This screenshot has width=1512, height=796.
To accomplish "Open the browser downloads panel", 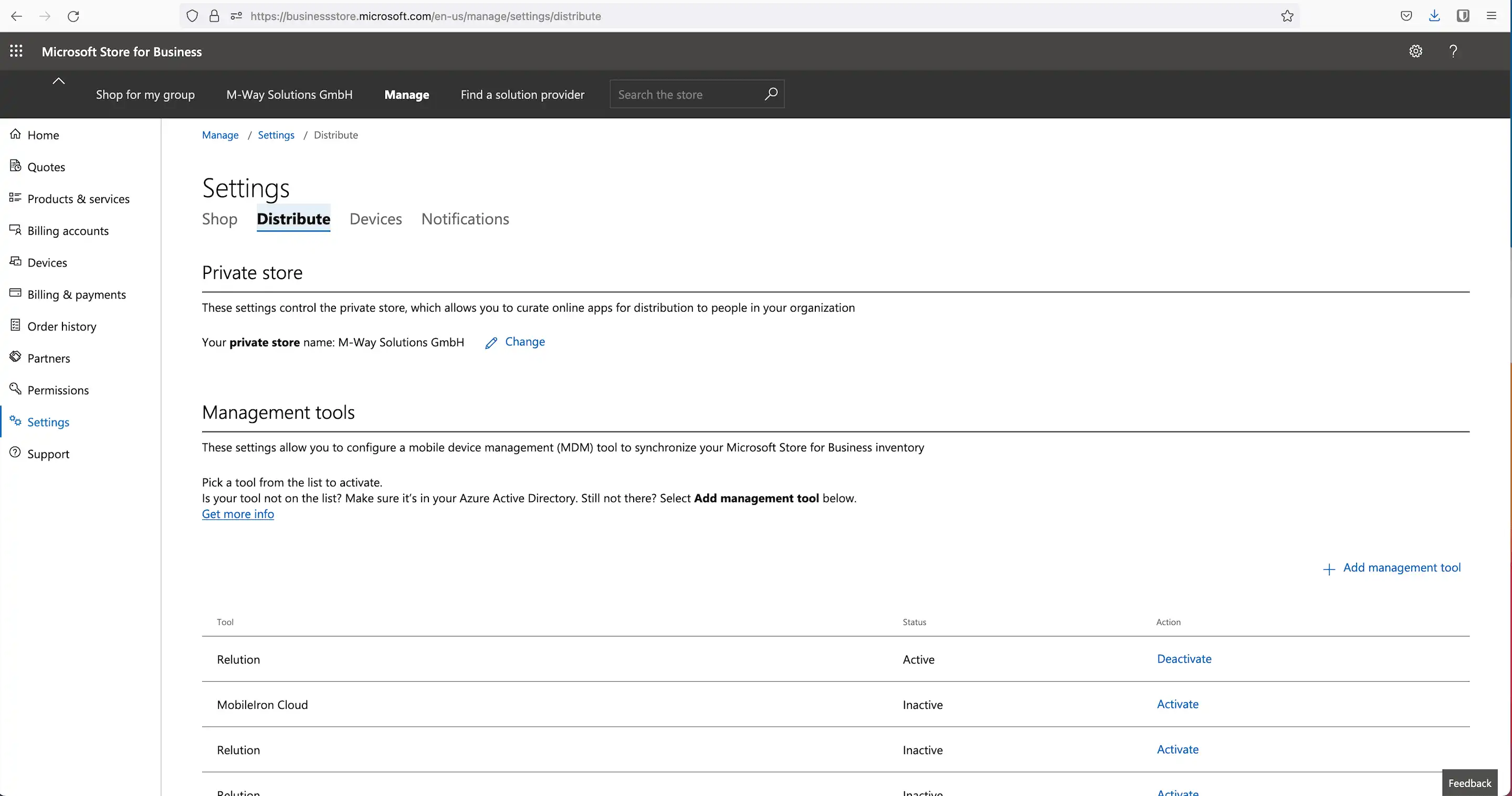I will pyautogui.click(x=1434, y=16).
